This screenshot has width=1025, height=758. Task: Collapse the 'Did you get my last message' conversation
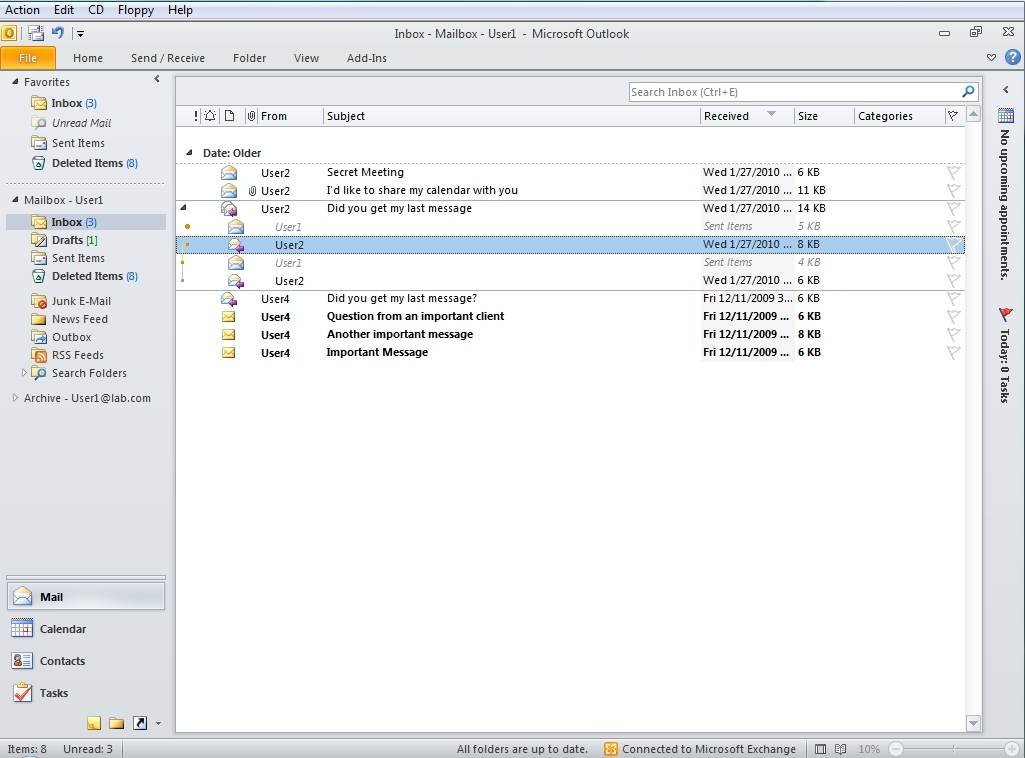pos(184,208)
